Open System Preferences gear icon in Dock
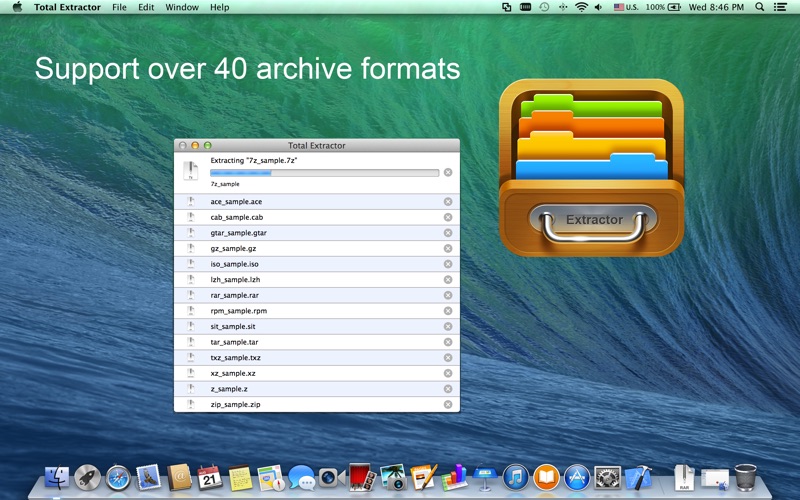Viewport: 800px width, 500px height. coord(608,478)
